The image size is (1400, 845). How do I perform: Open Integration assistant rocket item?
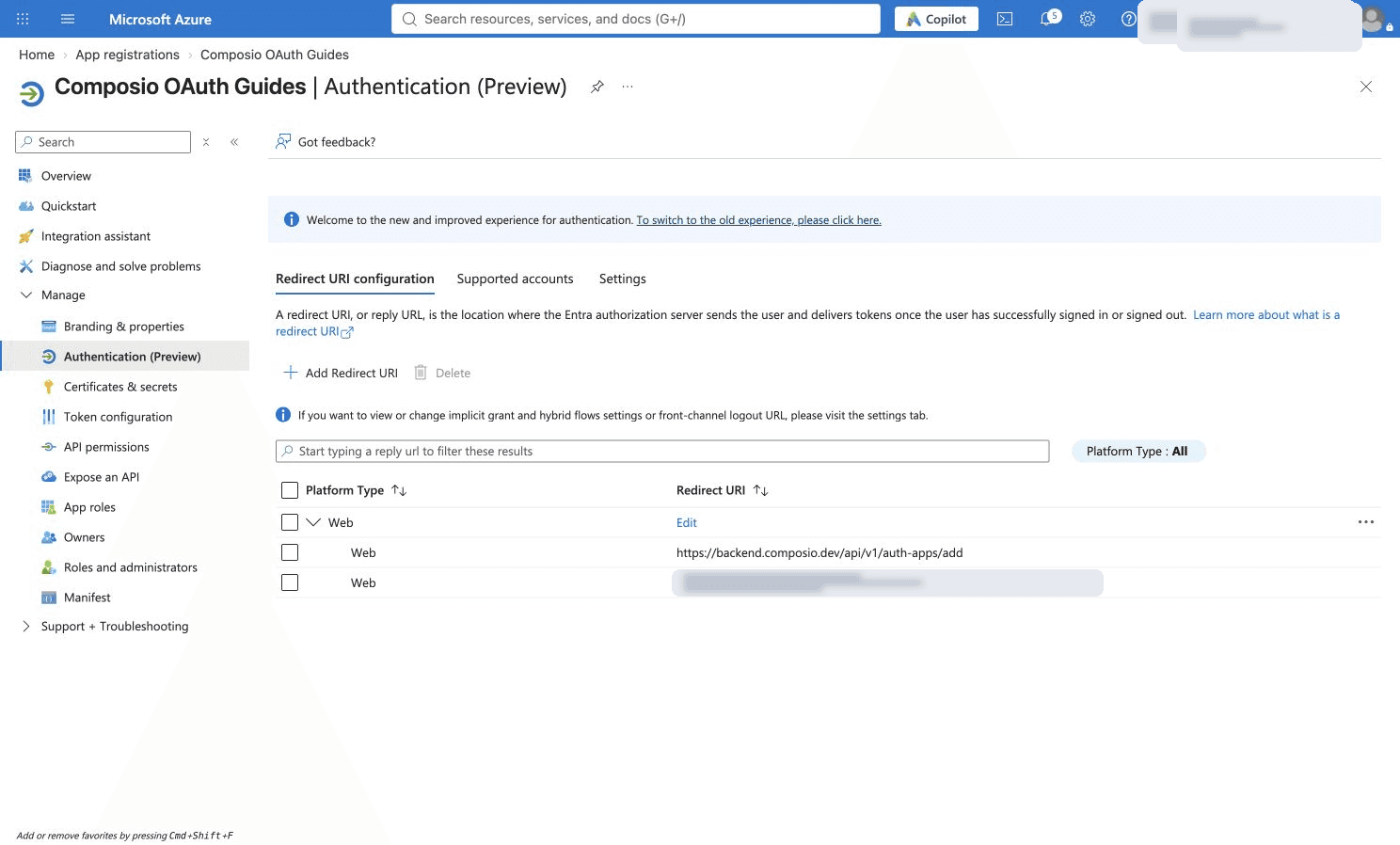pos(96,236)
